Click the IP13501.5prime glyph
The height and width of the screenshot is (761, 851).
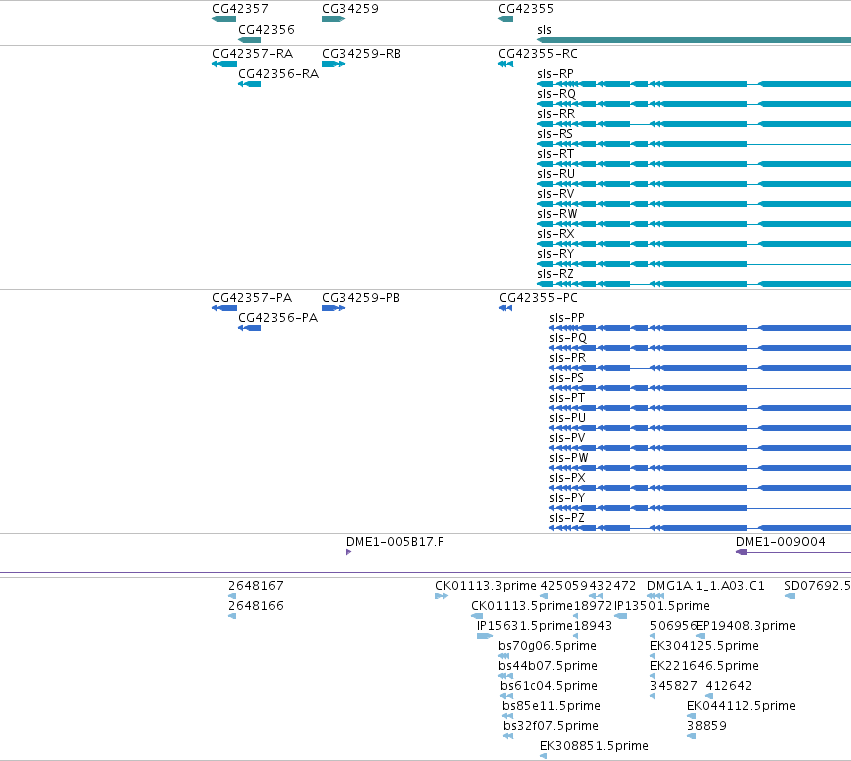tap(620, 616)
